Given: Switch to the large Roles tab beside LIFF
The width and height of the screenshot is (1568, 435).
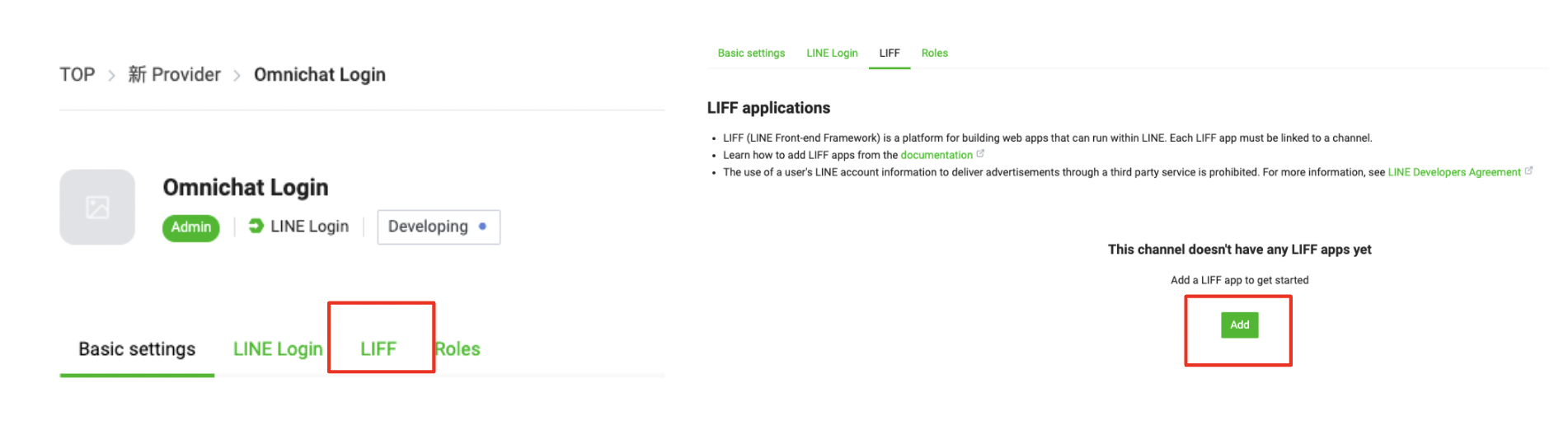Looking at the screenshot, I should pos(458,349).
